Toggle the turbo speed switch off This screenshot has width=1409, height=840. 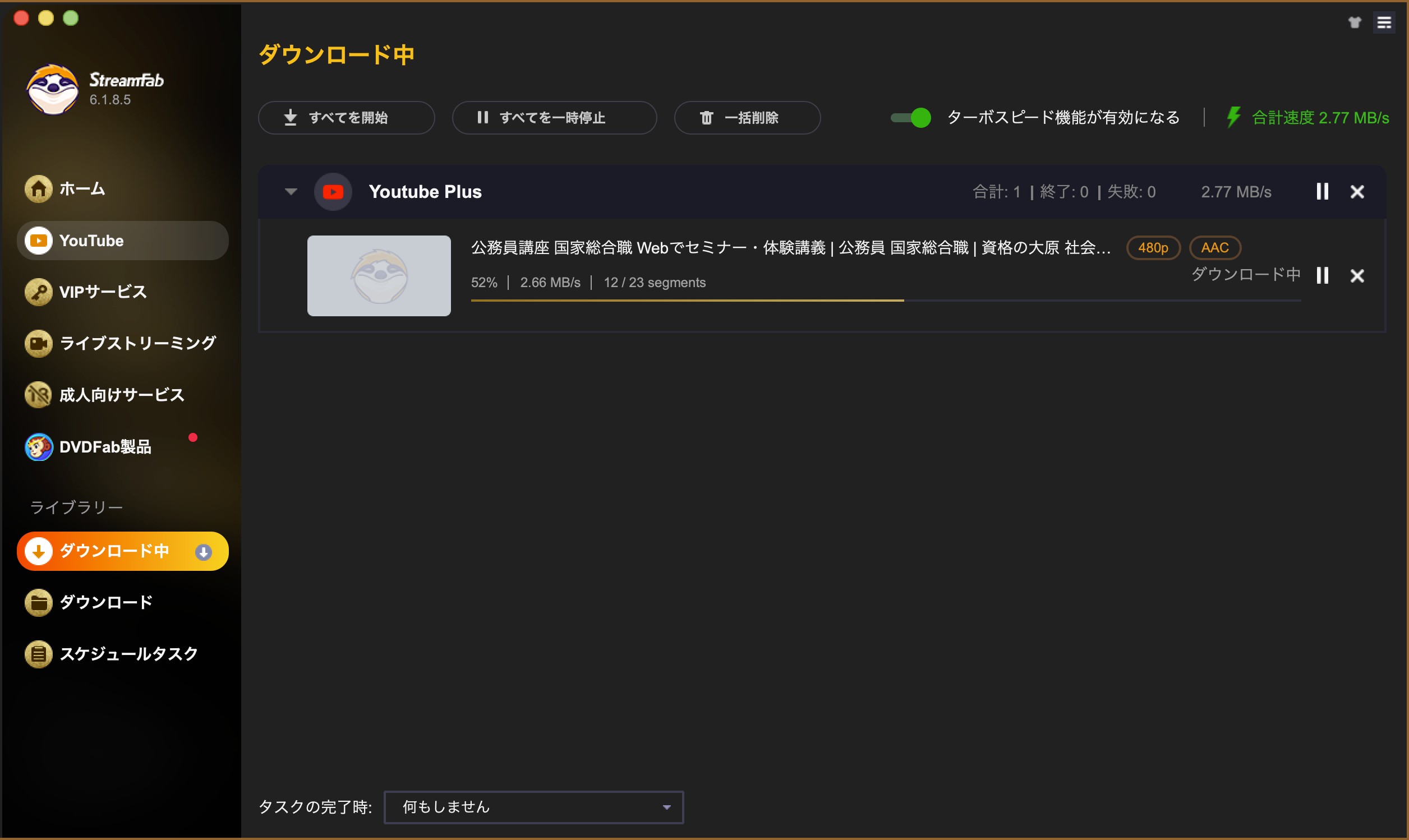(x=910, y=118)
